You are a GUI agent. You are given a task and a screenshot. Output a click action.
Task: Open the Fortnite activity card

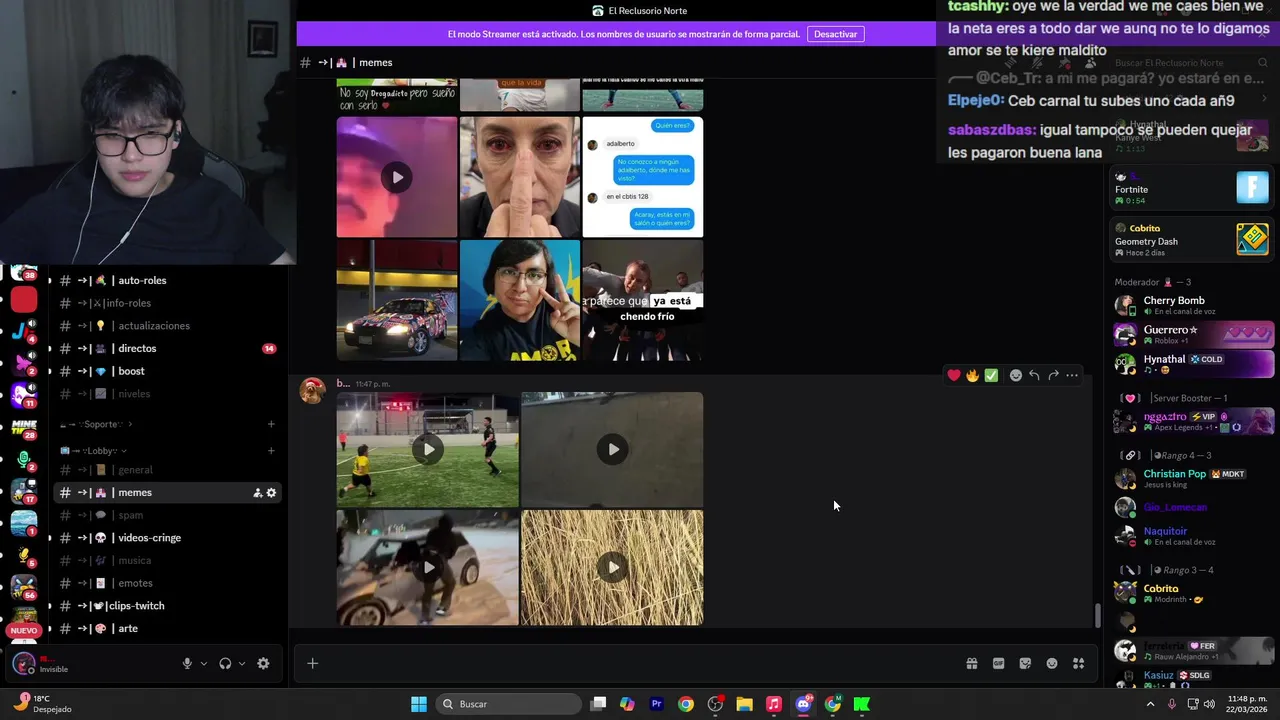click(1192, 188)
